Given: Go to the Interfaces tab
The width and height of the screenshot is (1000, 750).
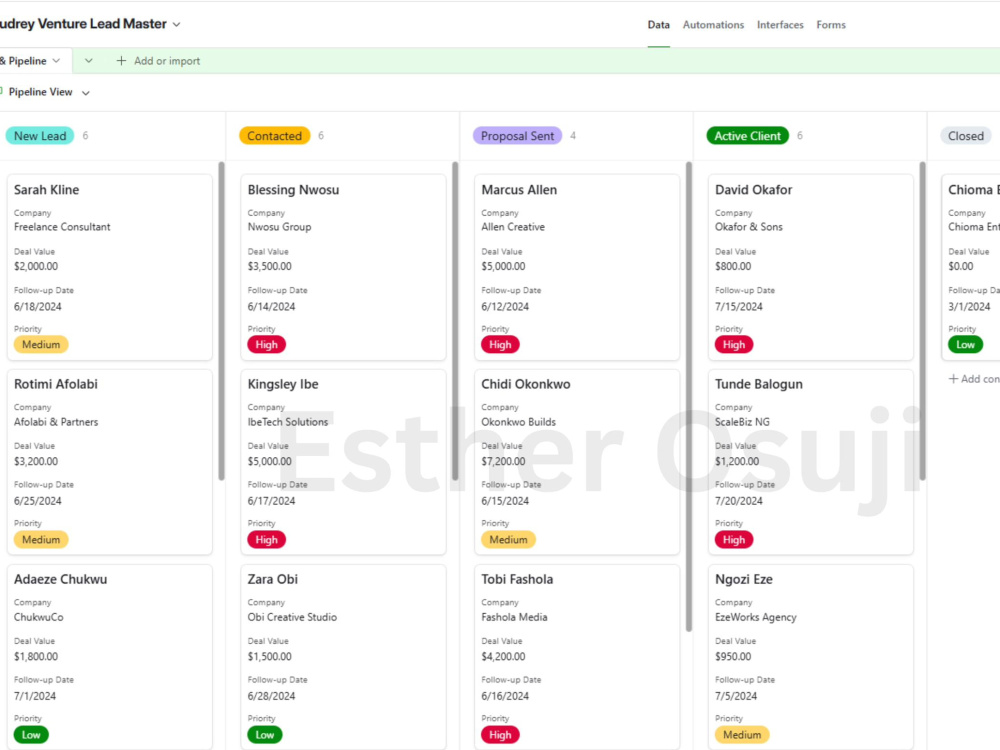Looking at the screenshot, I should (x=780, y=25).
